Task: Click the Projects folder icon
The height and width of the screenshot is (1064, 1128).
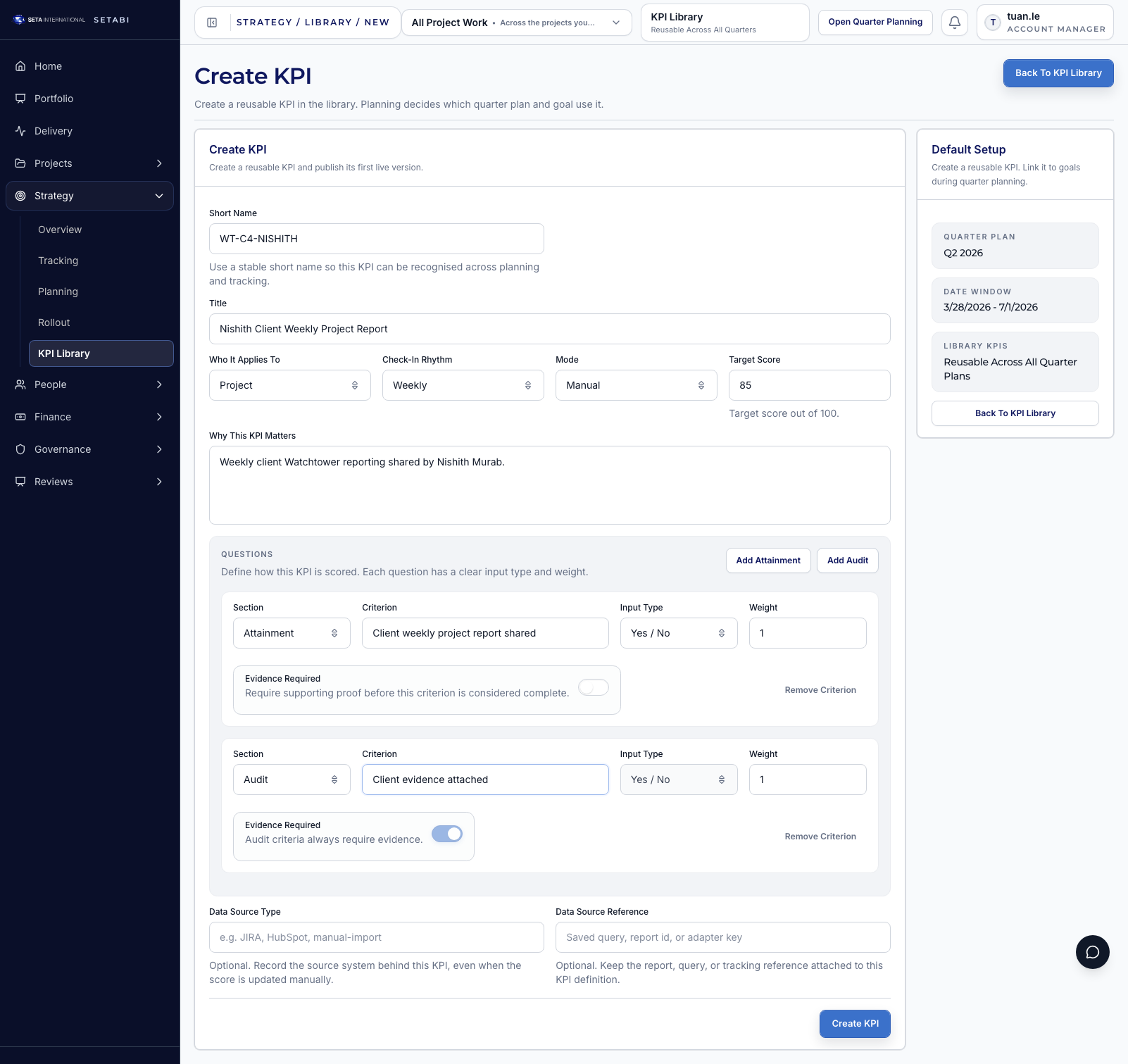Action: (20, 163)
